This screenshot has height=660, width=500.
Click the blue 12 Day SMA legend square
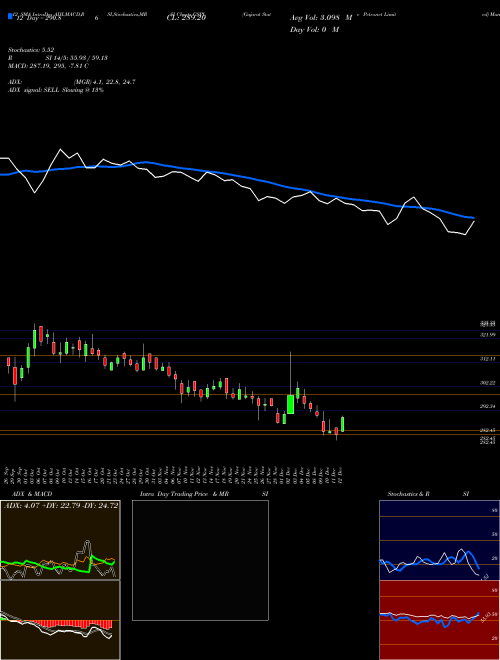click(10, 16)
